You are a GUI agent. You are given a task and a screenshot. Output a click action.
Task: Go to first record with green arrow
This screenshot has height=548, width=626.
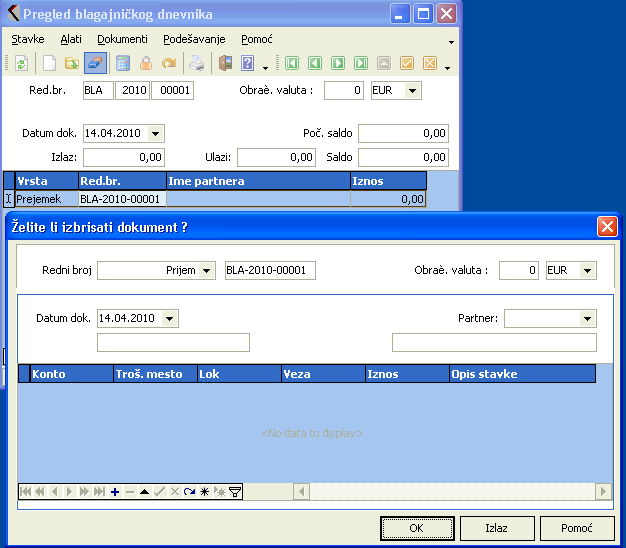coord(292,64)
